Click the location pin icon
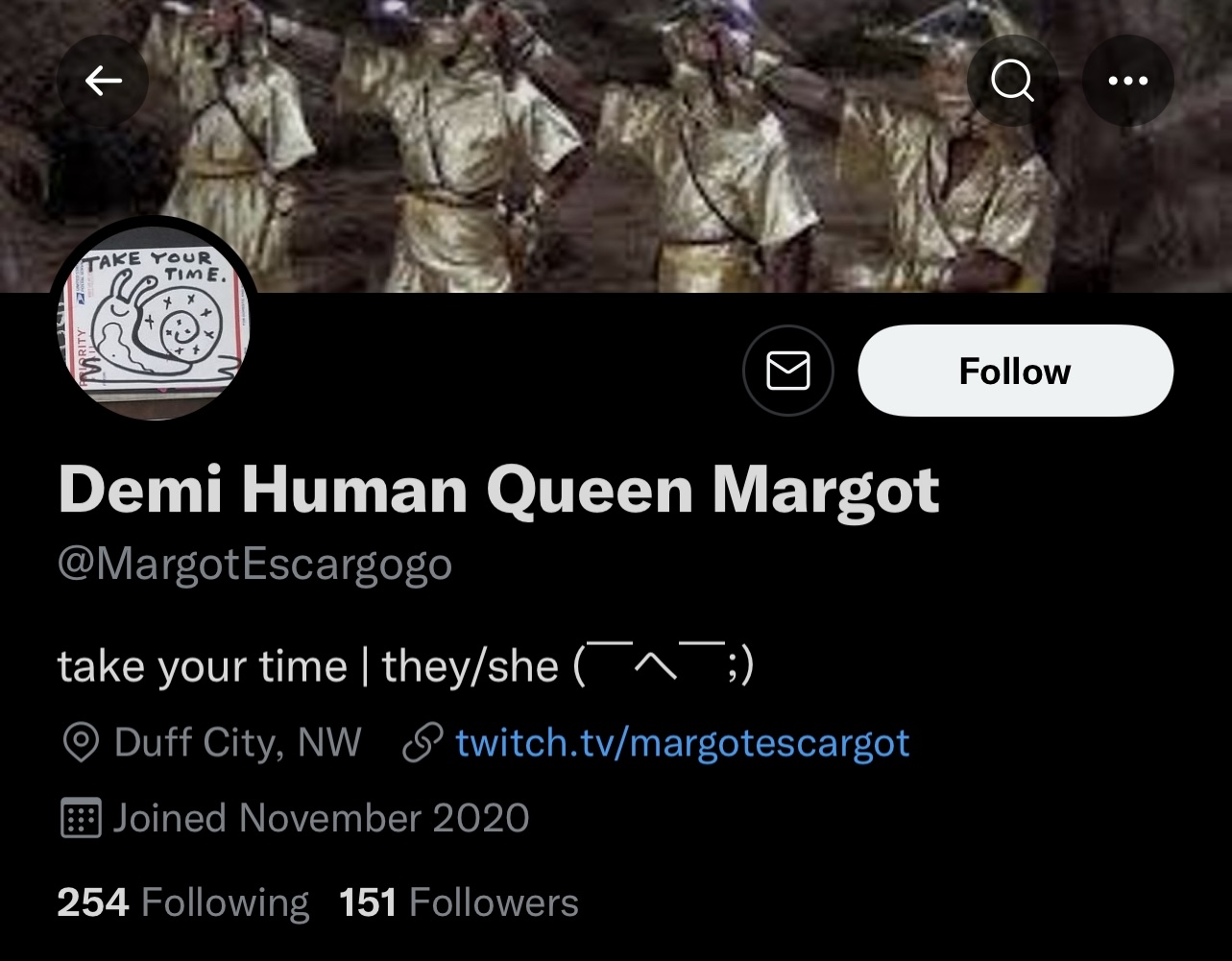 coord(81,743)
